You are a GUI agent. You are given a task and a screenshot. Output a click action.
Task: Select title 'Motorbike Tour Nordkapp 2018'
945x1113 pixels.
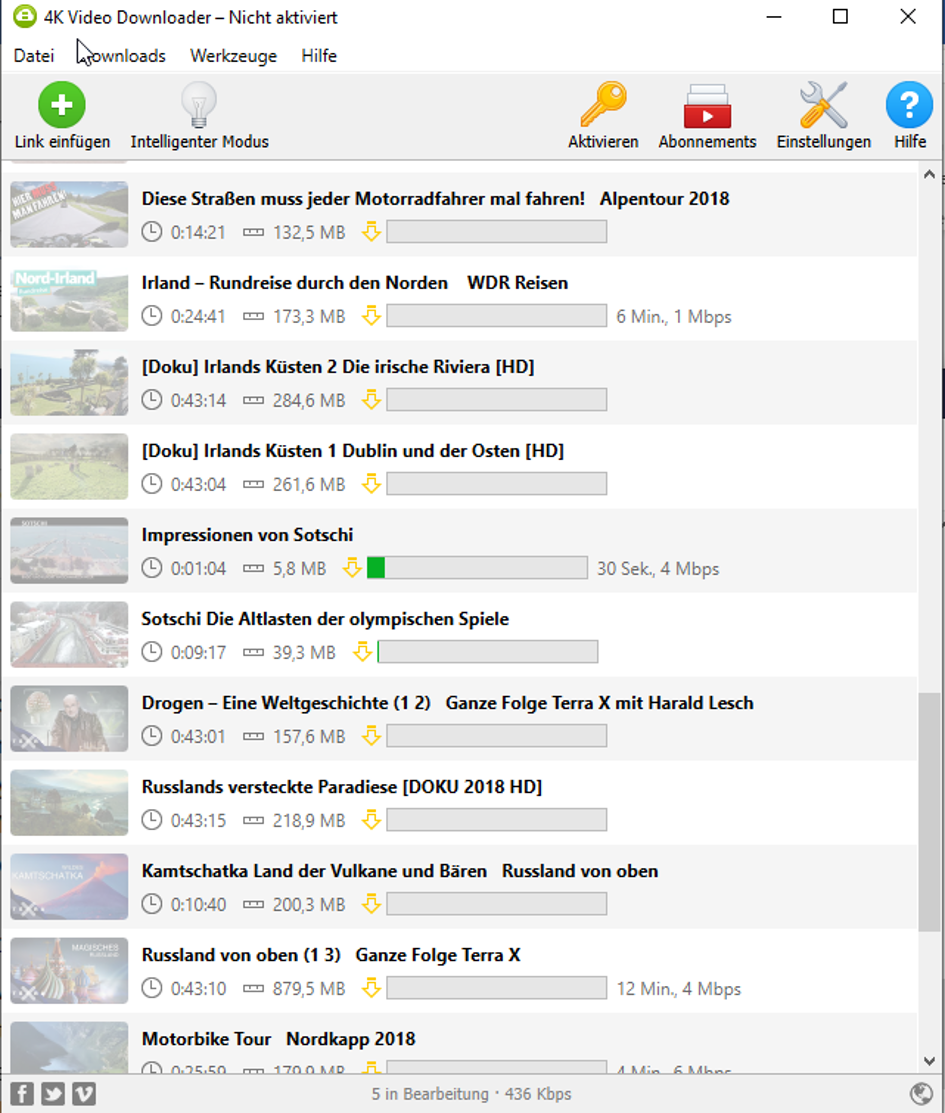pyautogui.click(x=278, y=1039)
